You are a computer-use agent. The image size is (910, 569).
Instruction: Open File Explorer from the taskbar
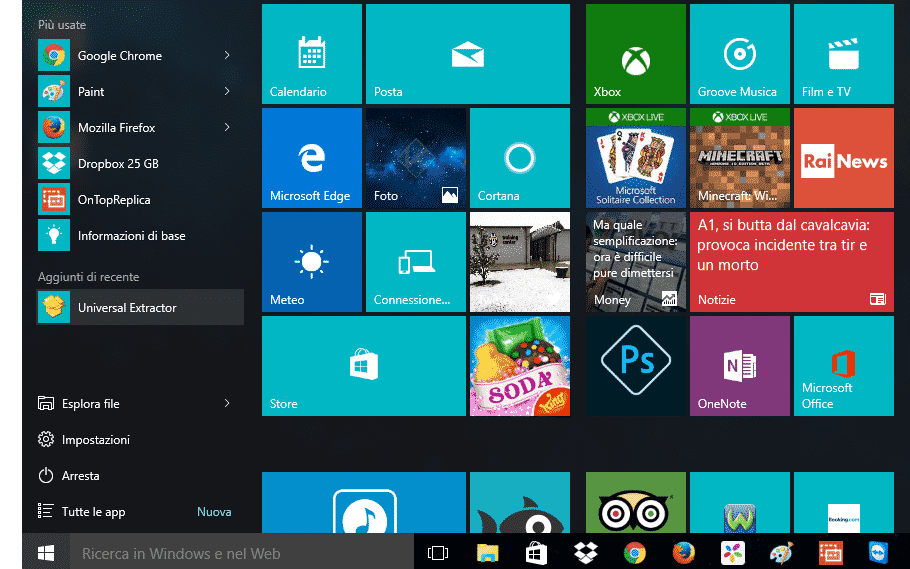[x=488, y=553]
